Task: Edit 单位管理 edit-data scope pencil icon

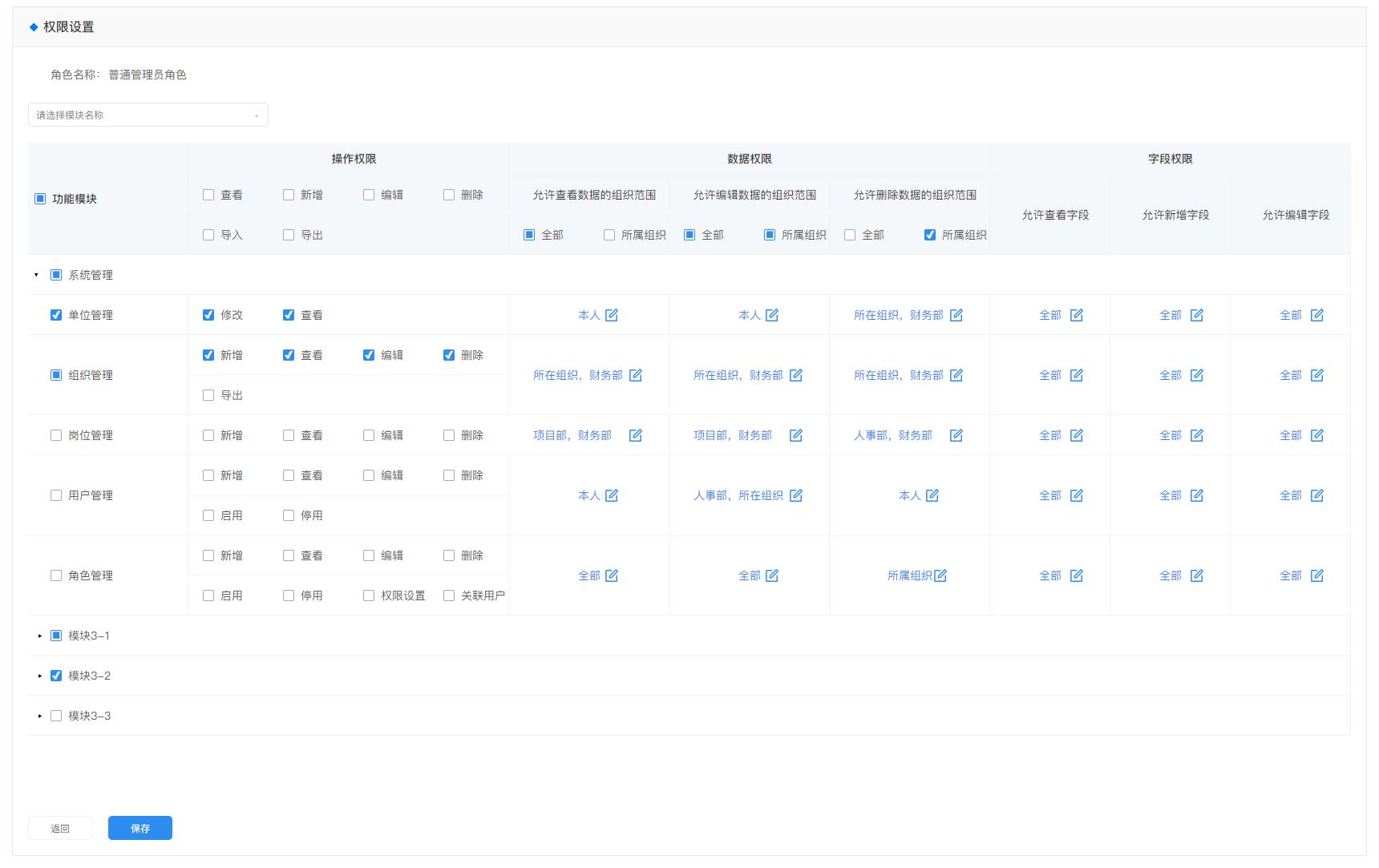Action: coord(772,315)
